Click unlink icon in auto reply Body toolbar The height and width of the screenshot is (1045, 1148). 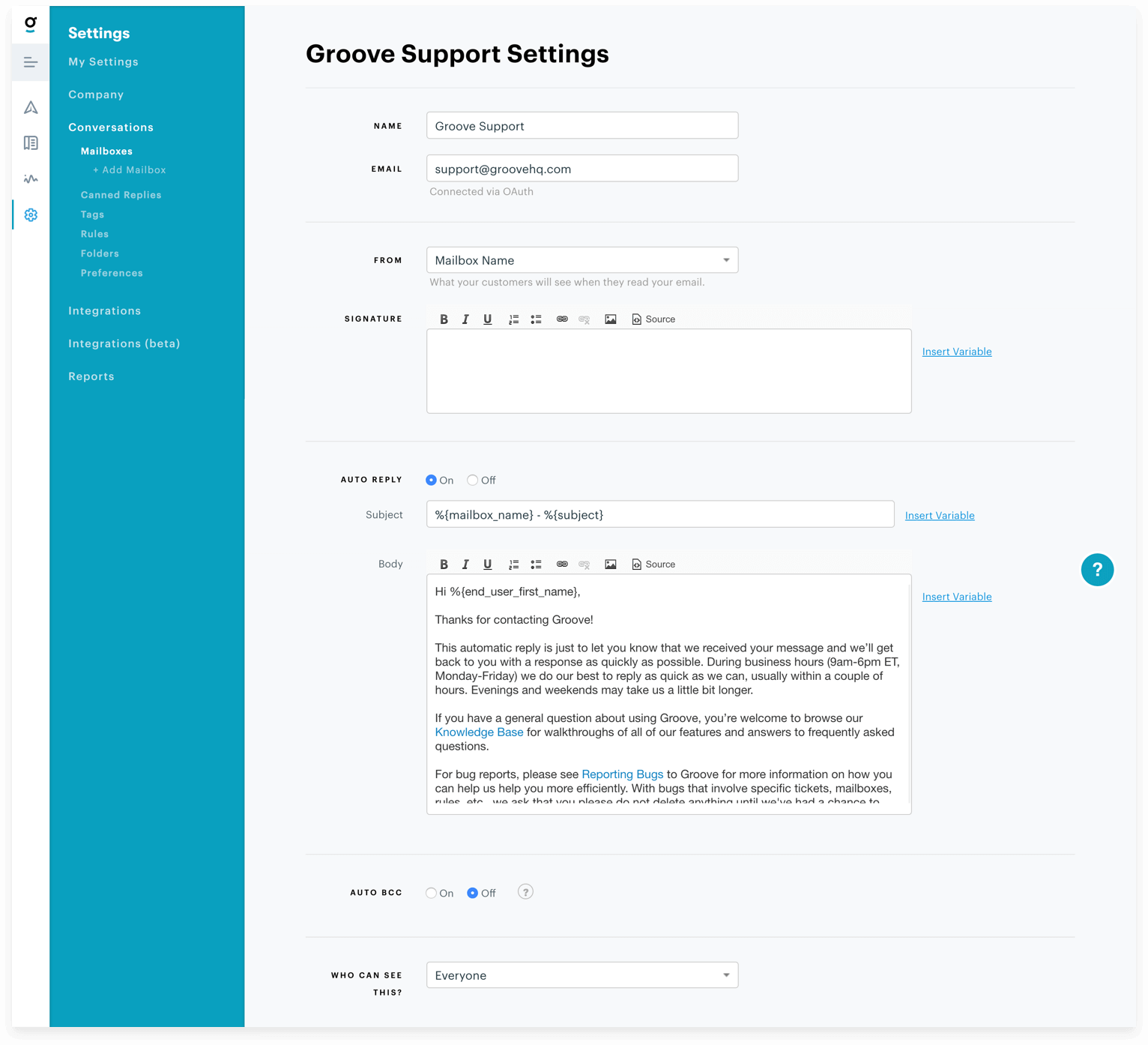click(584, 564)
